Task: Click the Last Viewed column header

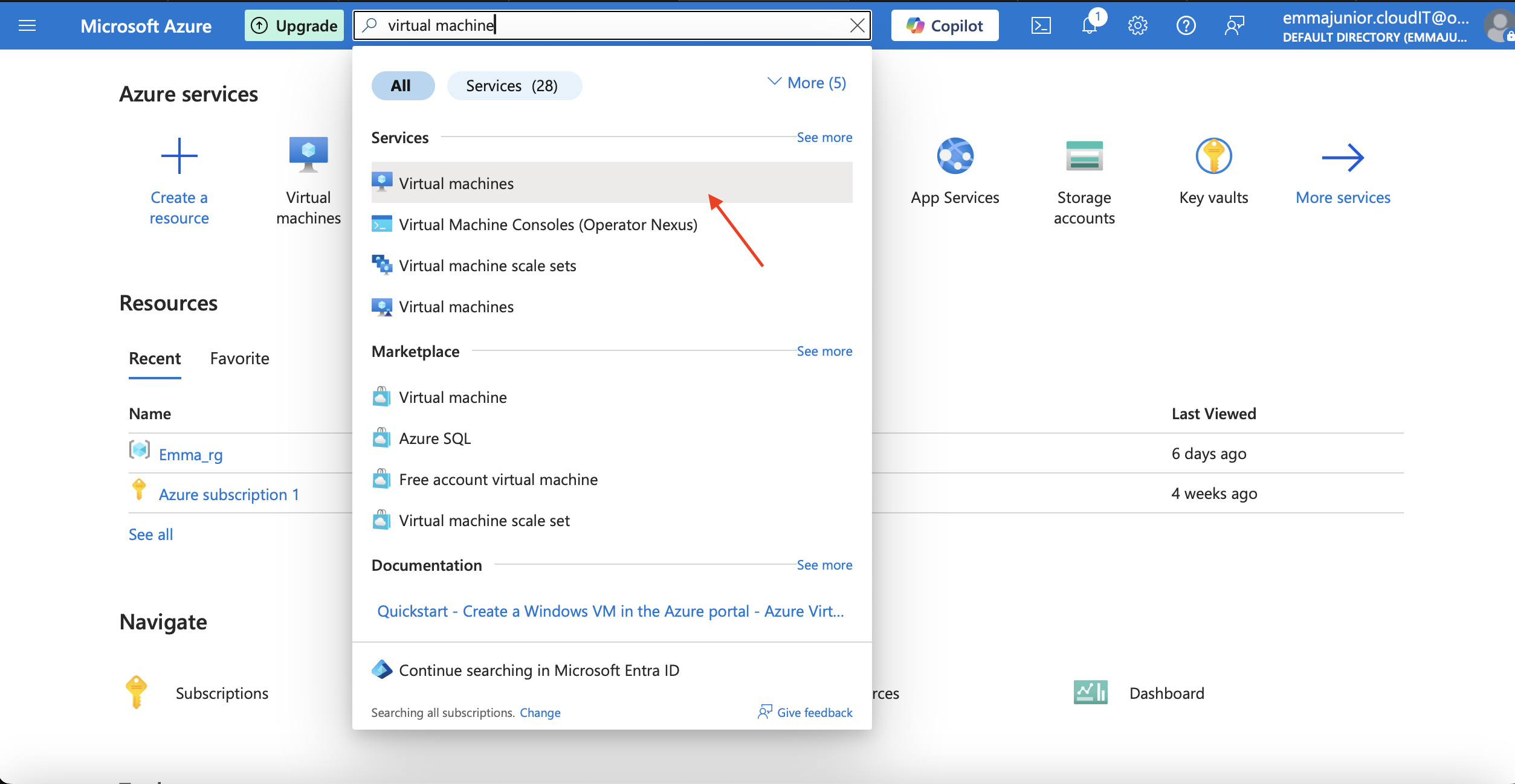Action: pyautogui.click(x=1213, y=413)
